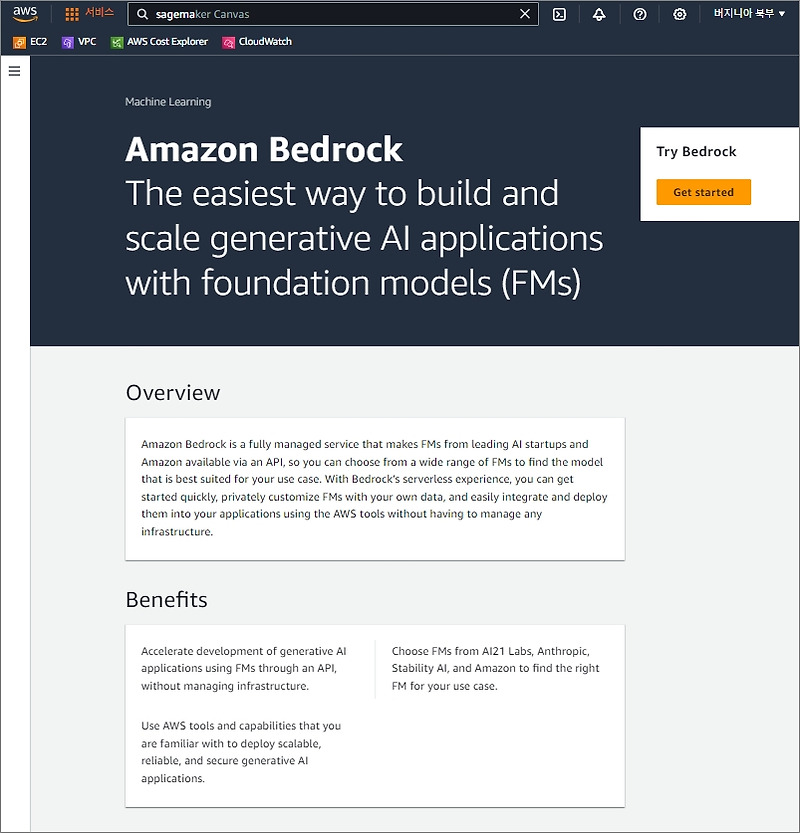The height and width of the screenshot is (833, 800).
Task: Open AWS help via question mark icon
Action: click(640, 14)
